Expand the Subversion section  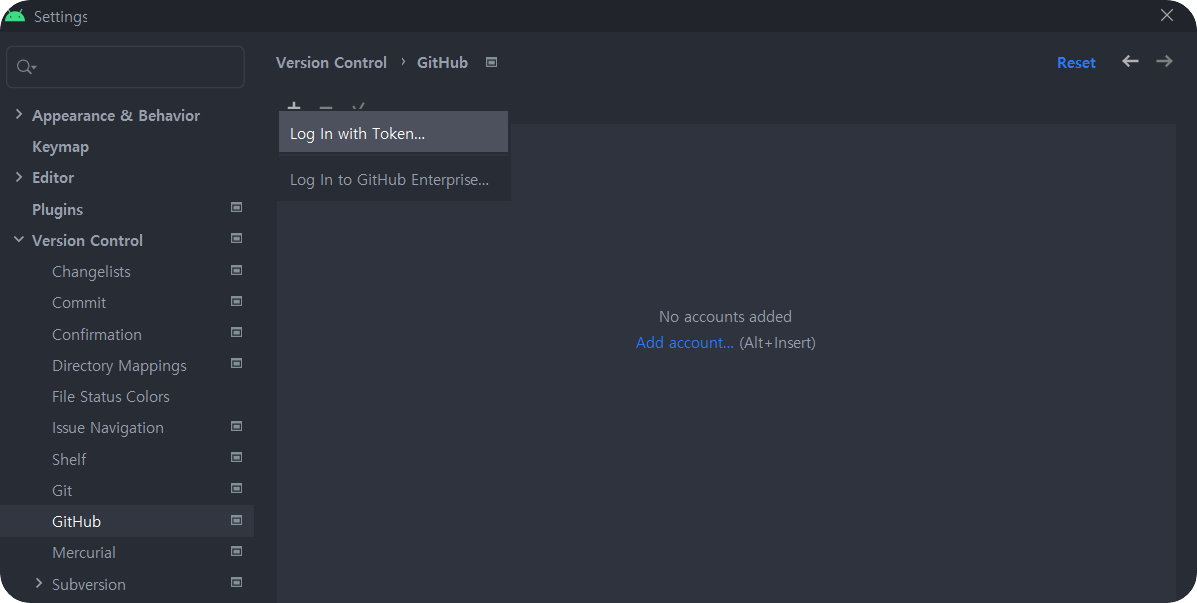pos(39,583)
